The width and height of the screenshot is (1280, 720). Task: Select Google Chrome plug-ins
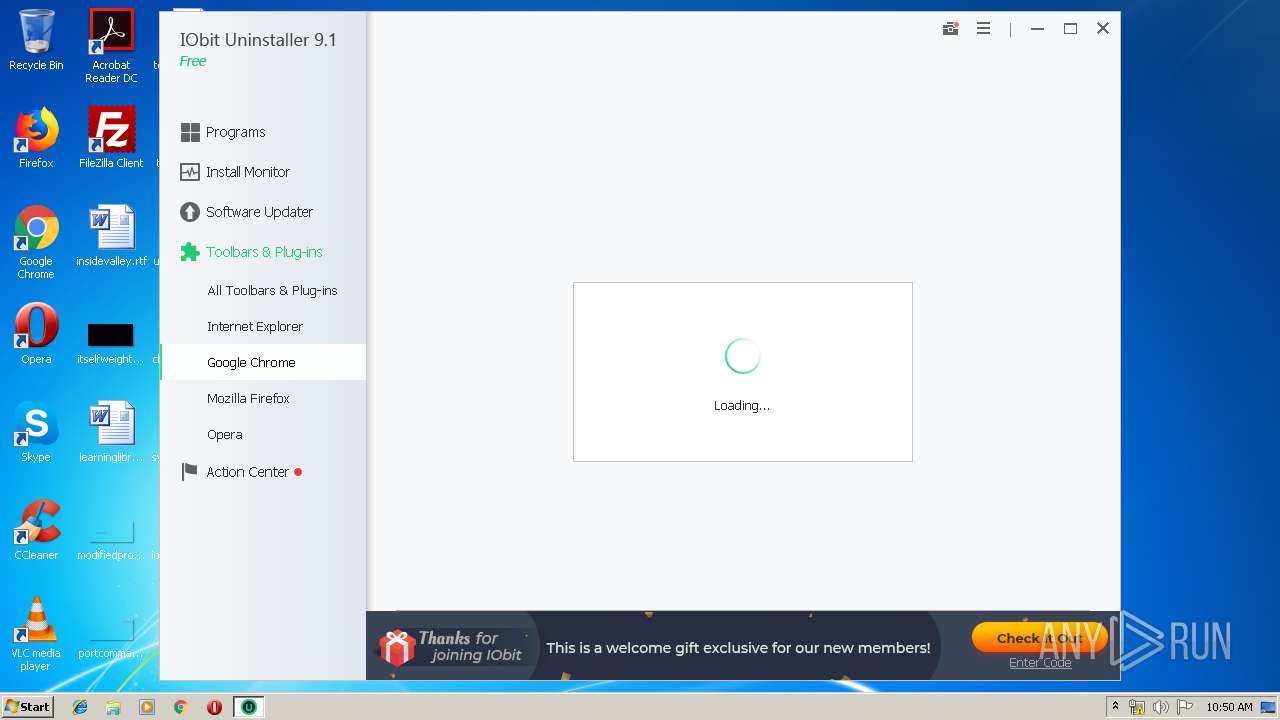pos(264,362)
